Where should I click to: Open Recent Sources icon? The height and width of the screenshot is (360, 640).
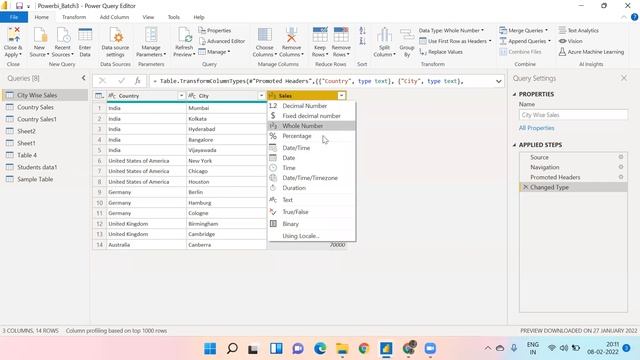tap(63, 35)
